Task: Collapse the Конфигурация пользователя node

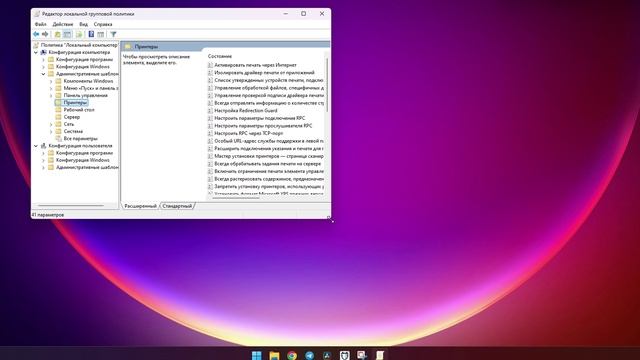Action: pos(36,146)
